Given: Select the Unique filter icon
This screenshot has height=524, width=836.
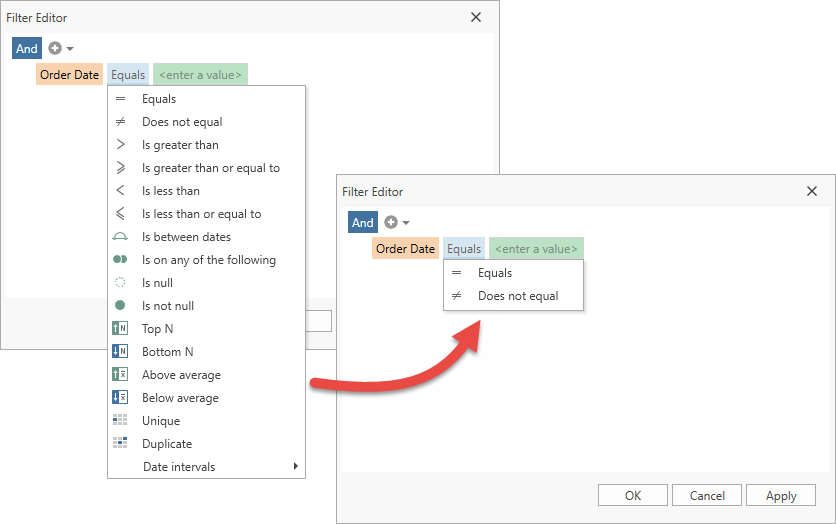Looking at the screenshot, I should tap(120, 421).
